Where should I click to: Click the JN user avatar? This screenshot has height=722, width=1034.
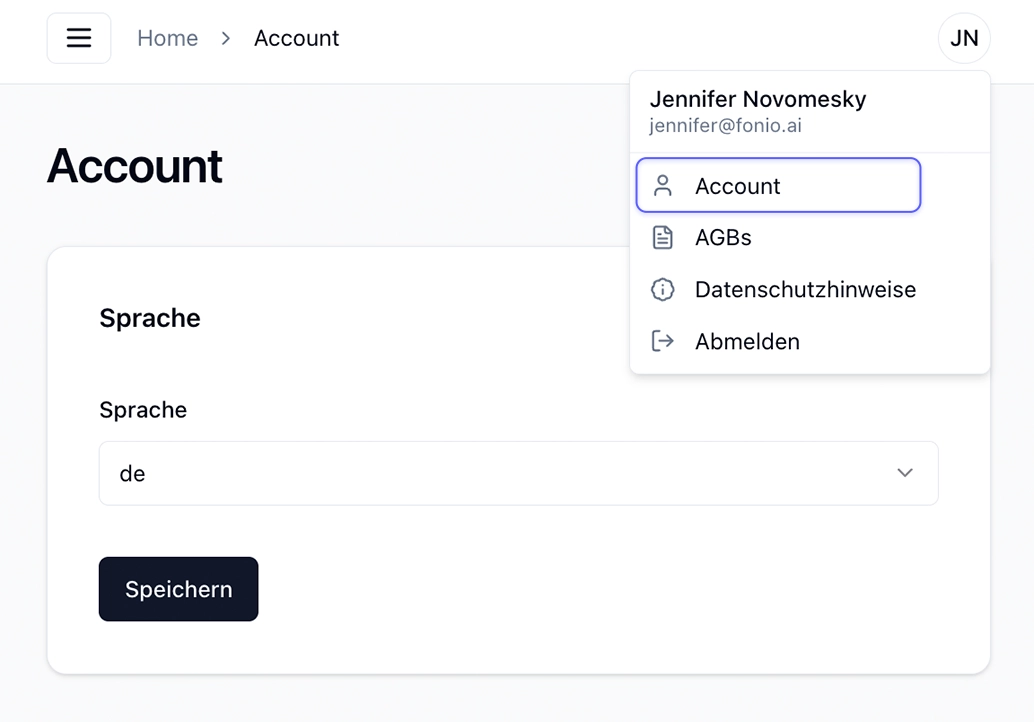click(x=963, y=38)
